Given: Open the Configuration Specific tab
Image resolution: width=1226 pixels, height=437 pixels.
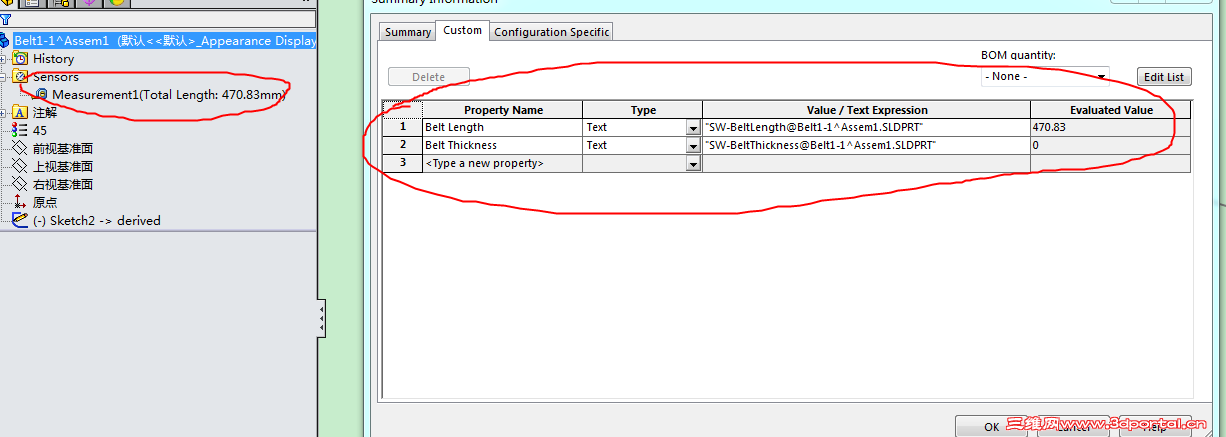Looking at the screenshot, I should [552, 32].
